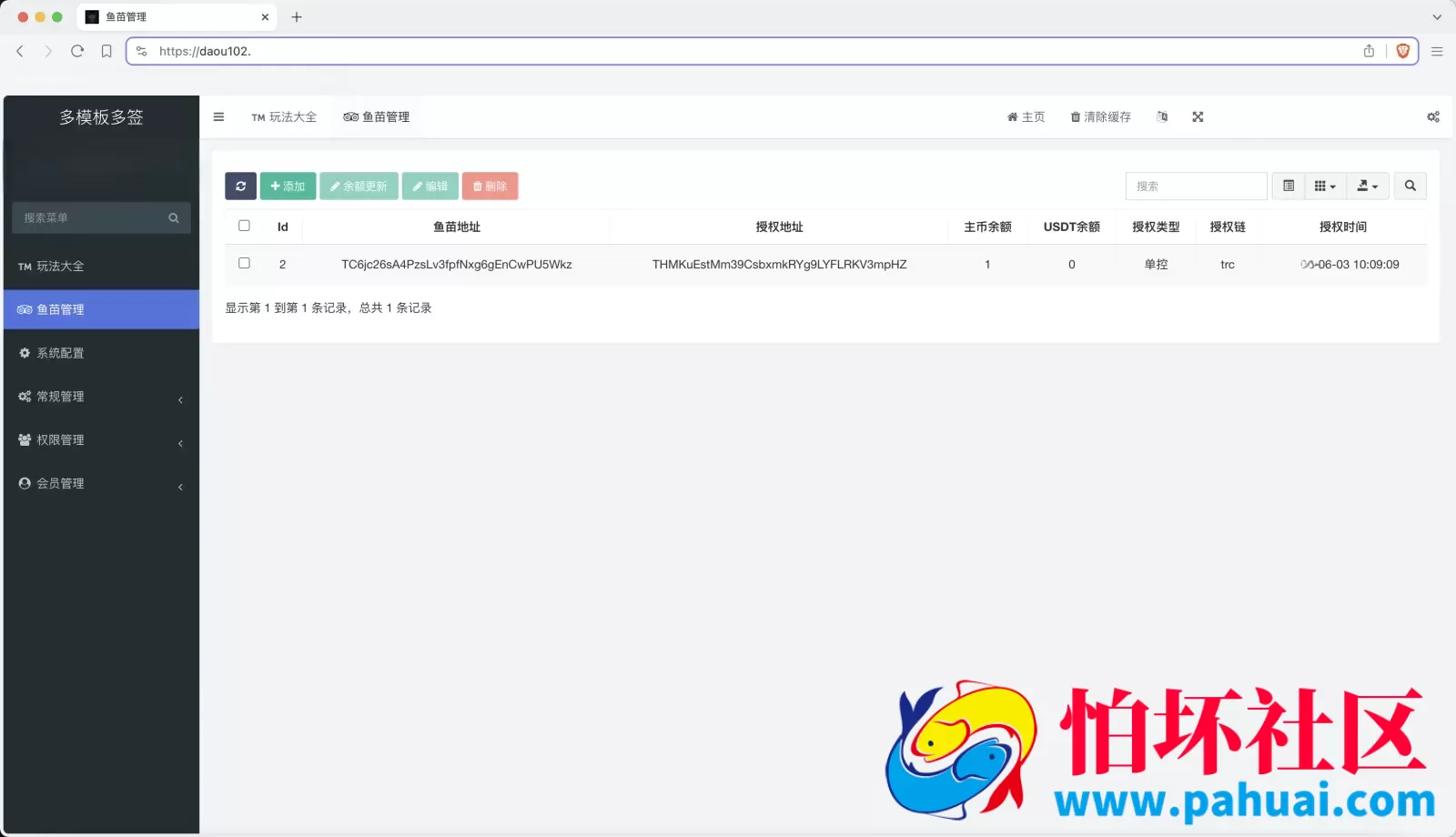This screenshot has width=1456, height=837.
Task: Click the browser forward arrow
Action: click(x=48, y=51)
